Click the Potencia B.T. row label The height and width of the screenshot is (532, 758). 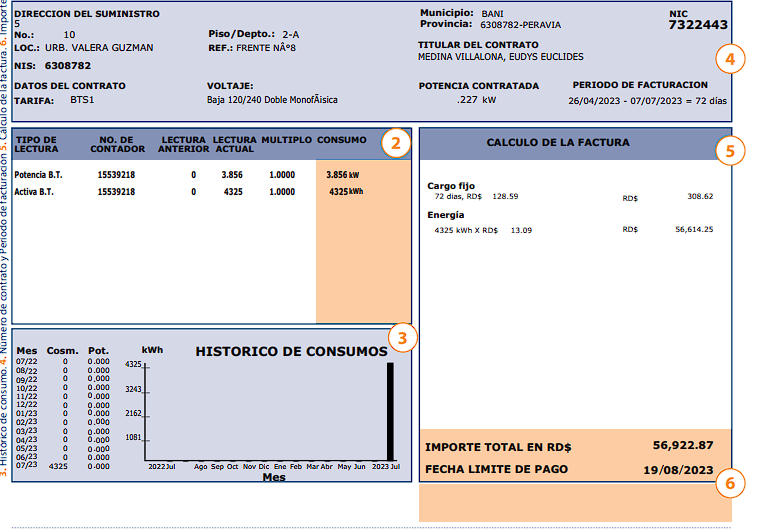click(x=38, y=175)
